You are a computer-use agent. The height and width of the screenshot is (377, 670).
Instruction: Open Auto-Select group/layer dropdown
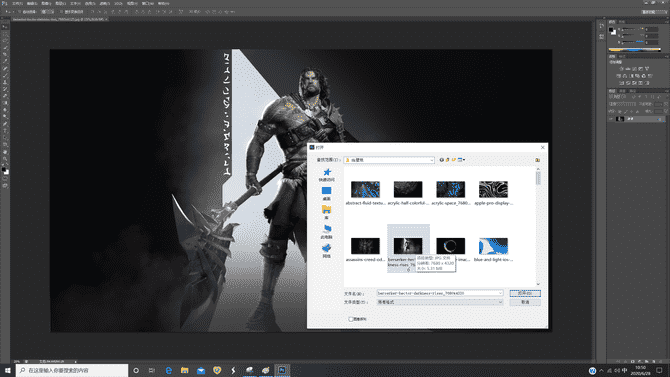(47, 12)
